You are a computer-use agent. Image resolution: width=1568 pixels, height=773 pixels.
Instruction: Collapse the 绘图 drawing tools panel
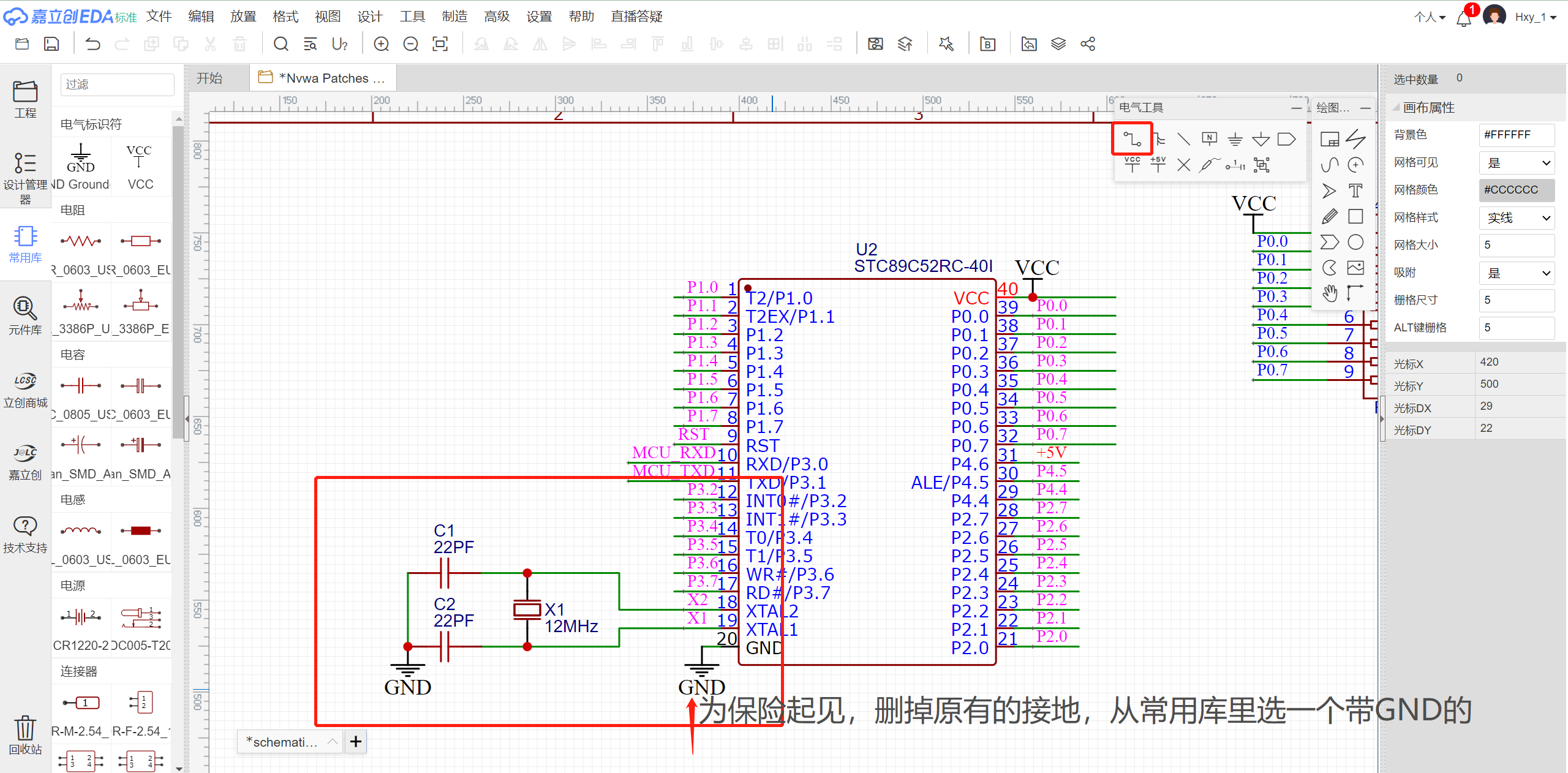[1365, 108]
